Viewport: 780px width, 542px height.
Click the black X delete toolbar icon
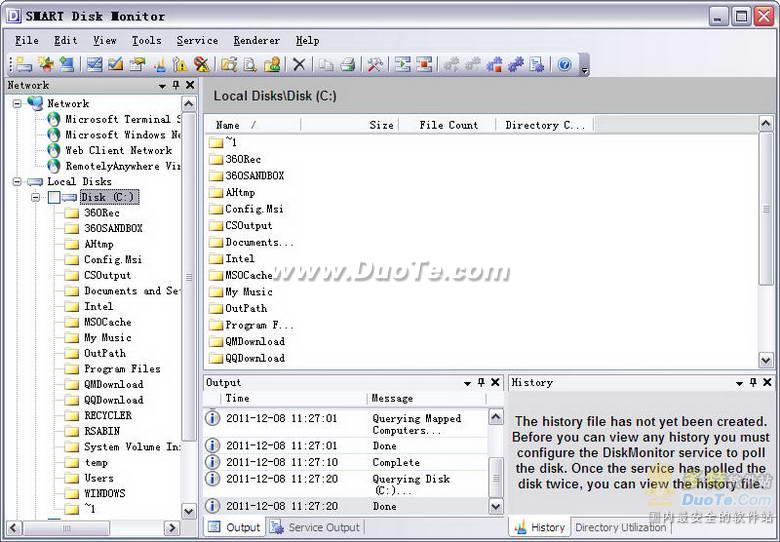pos(299,65)
